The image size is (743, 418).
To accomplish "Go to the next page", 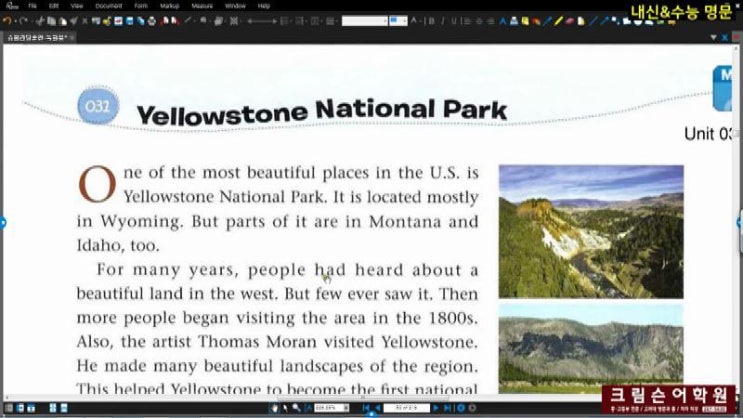I will pyautogui.click(x=436, y=408).
